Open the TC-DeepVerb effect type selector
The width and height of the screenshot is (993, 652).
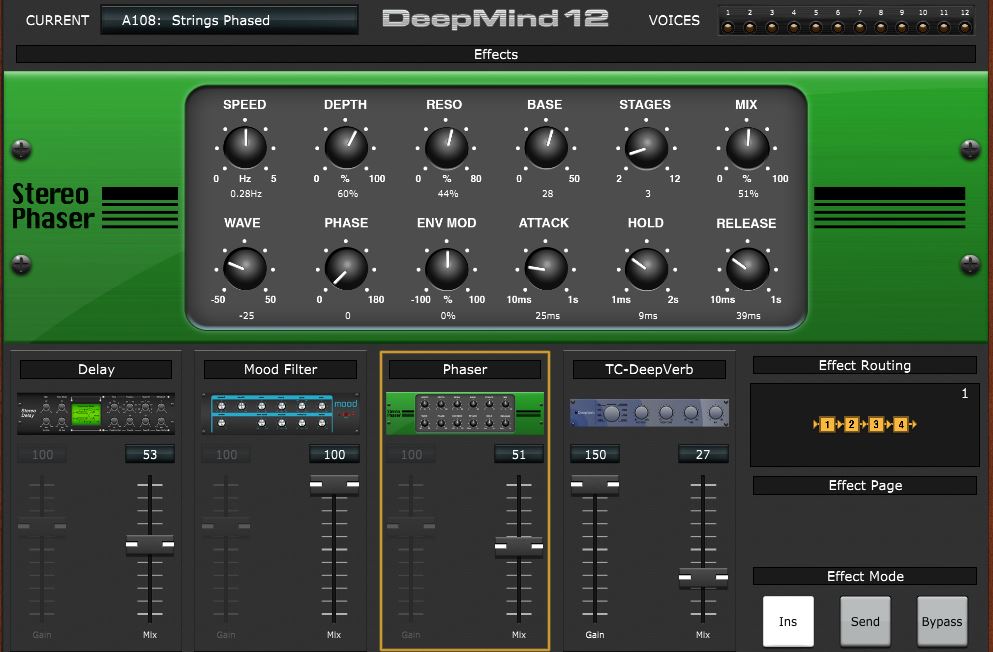[x=649, y=369]
